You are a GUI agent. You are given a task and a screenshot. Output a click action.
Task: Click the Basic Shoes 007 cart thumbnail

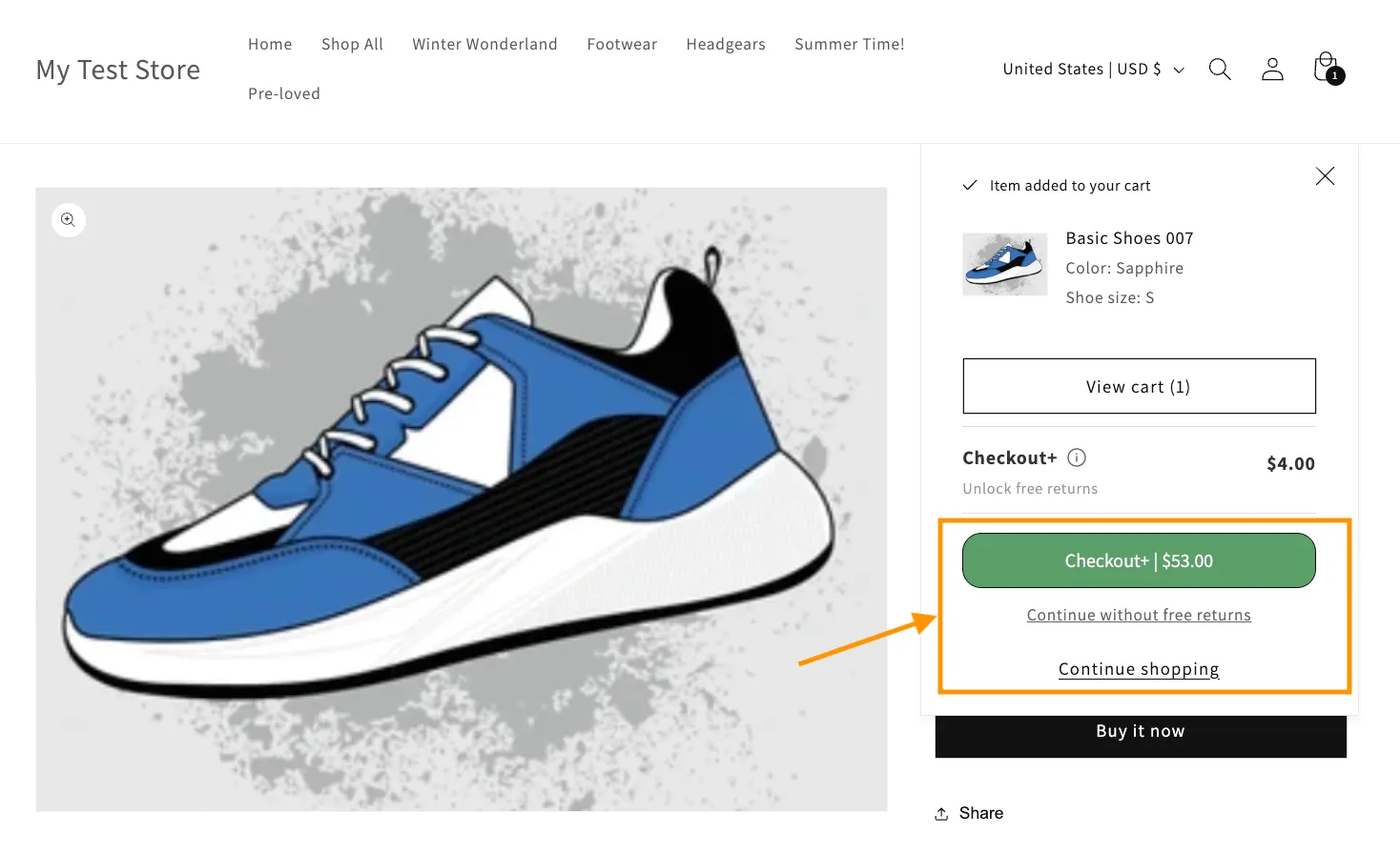(x=1005, y=264)
